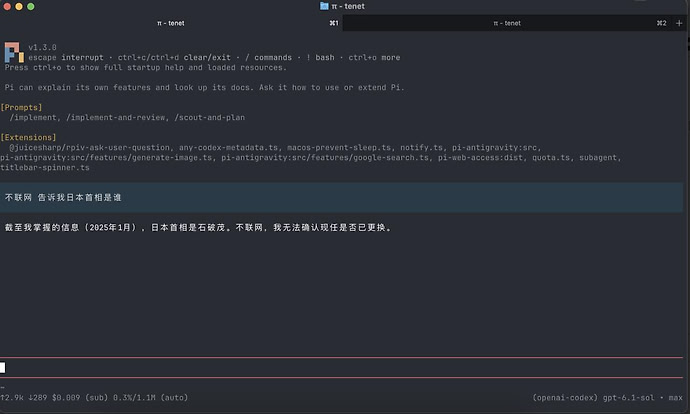Image resolution: width=690 pixels, height=414 pixels.
Task: Click the pi-web-access:dist extension
Action: coord(480,158)
